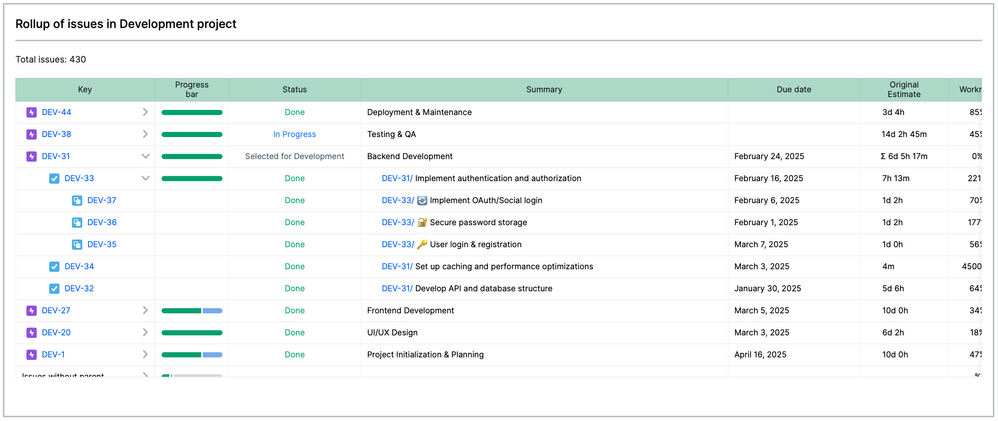Click the progress bar for DEV-1
This screenshot has width=998, height=421.
pyautogui.click(x=192, y=355)
